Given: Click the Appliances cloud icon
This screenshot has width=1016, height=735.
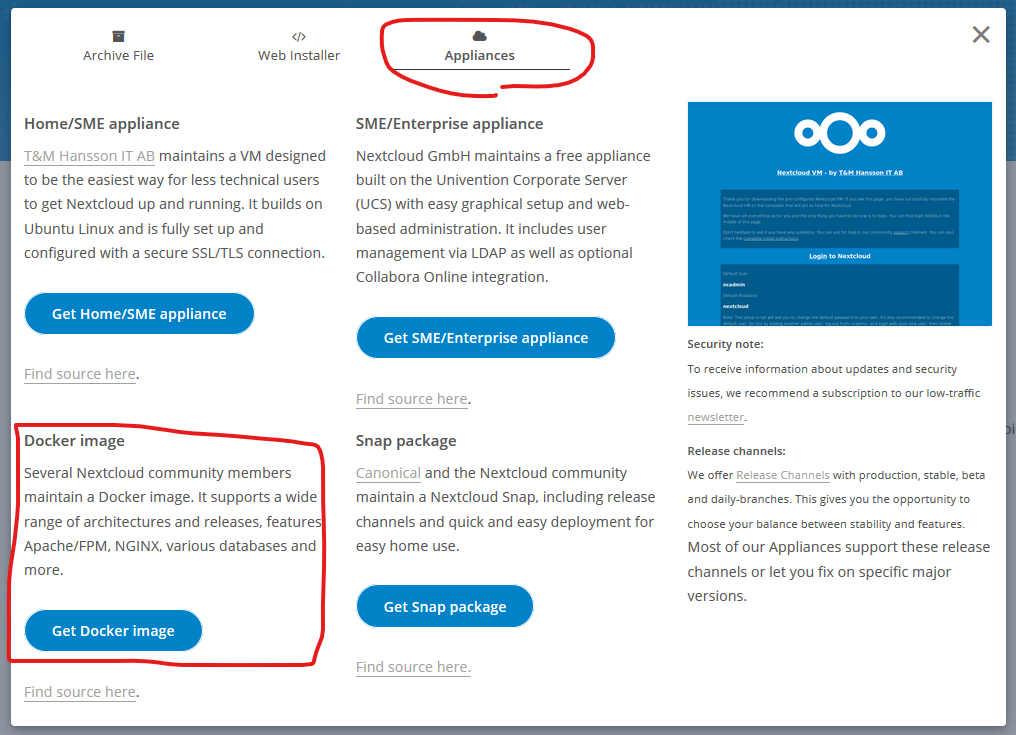Looking at the screenshot, I should 479,36.
